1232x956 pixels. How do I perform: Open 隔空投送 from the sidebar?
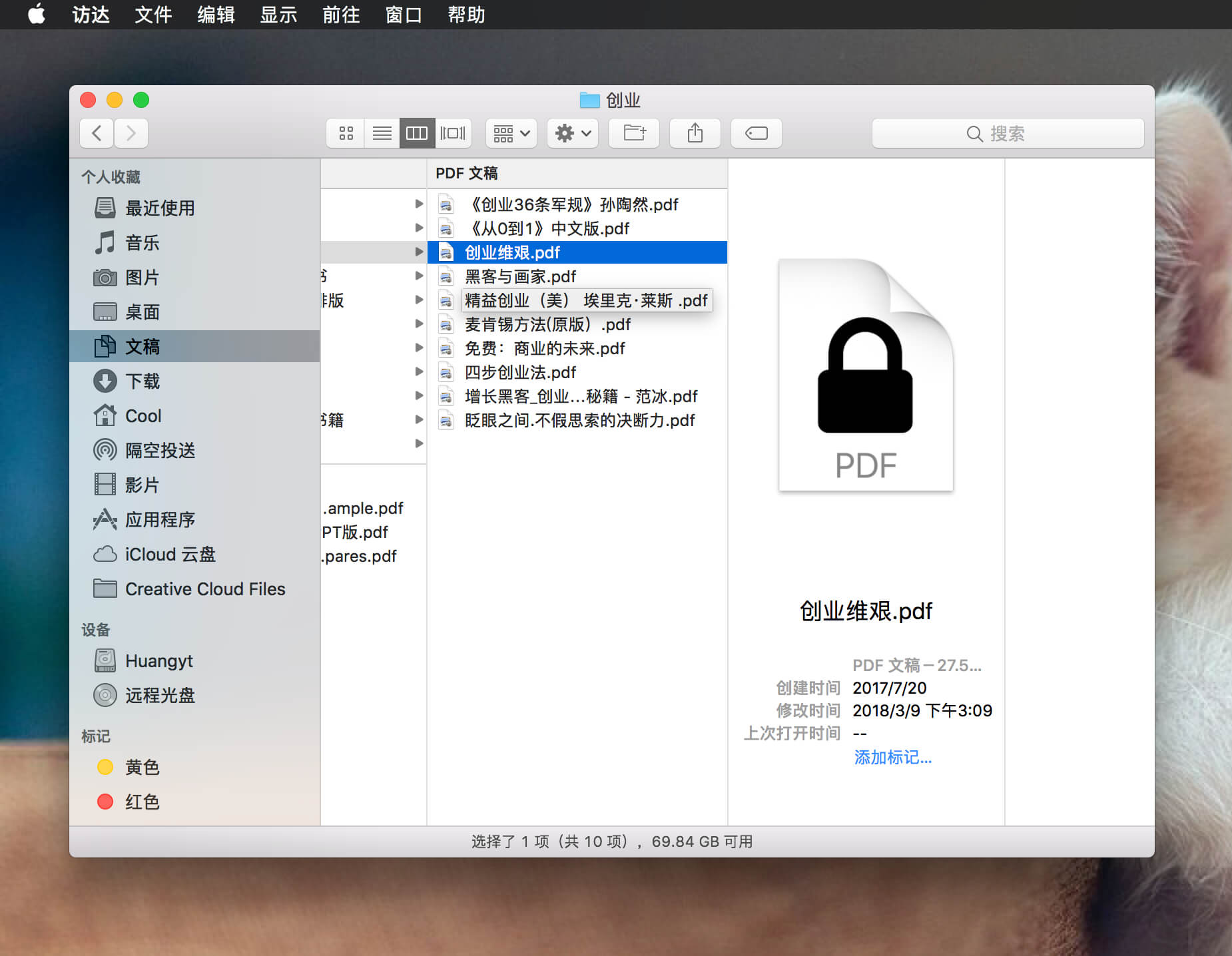pos(160,450)
